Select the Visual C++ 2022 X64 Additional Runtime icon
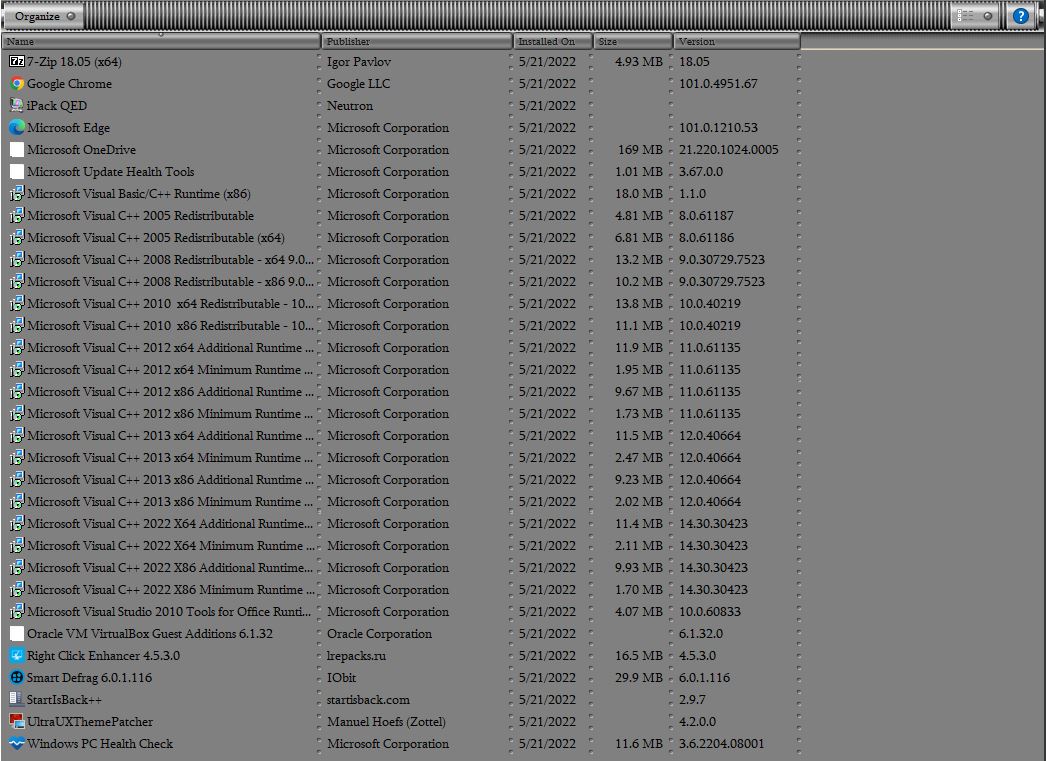This screenshot has height=761, width=1046. point(17,524)
